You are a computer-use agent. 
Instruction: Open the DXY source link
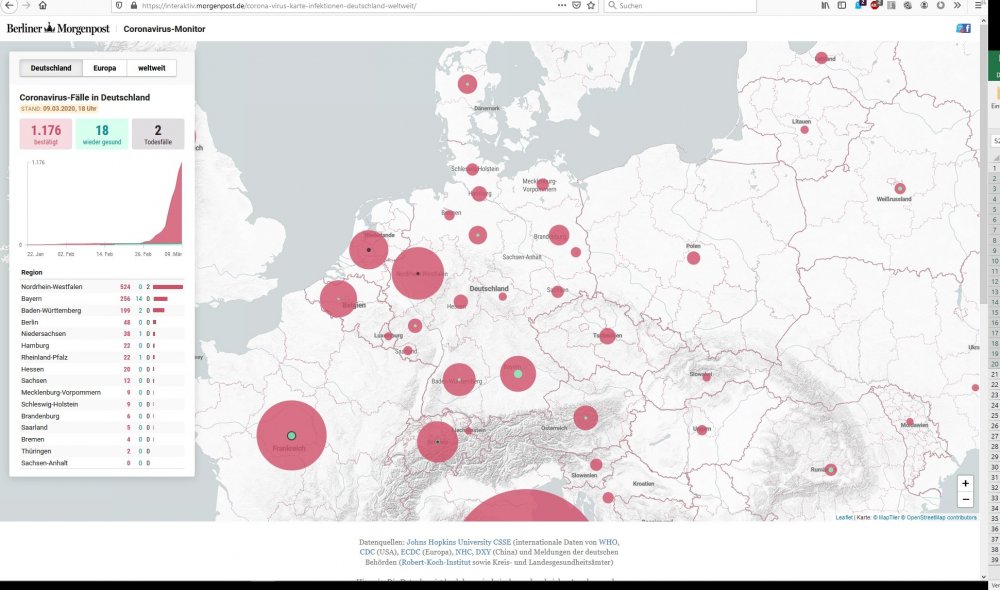pos(483,552)
